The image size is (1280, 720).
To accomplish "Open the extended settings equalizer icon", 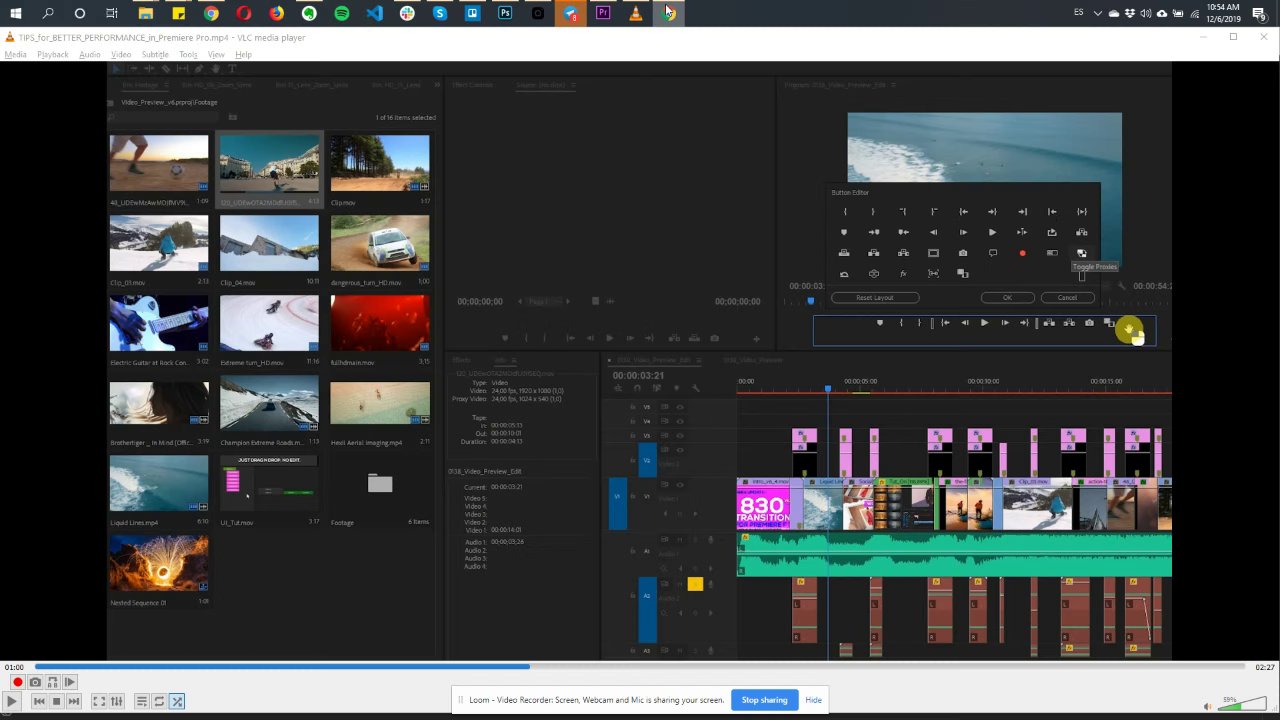I will 117,702.
